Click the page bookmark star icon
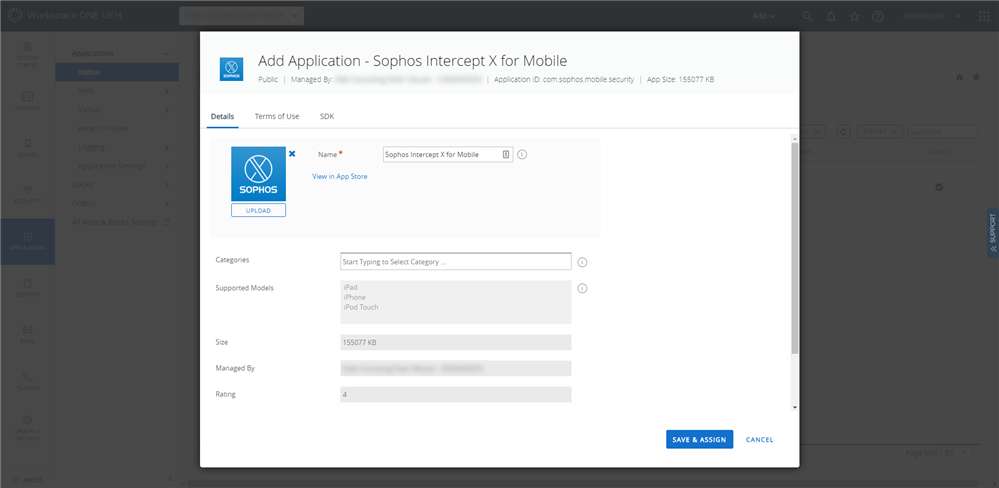 click(976, 77)
